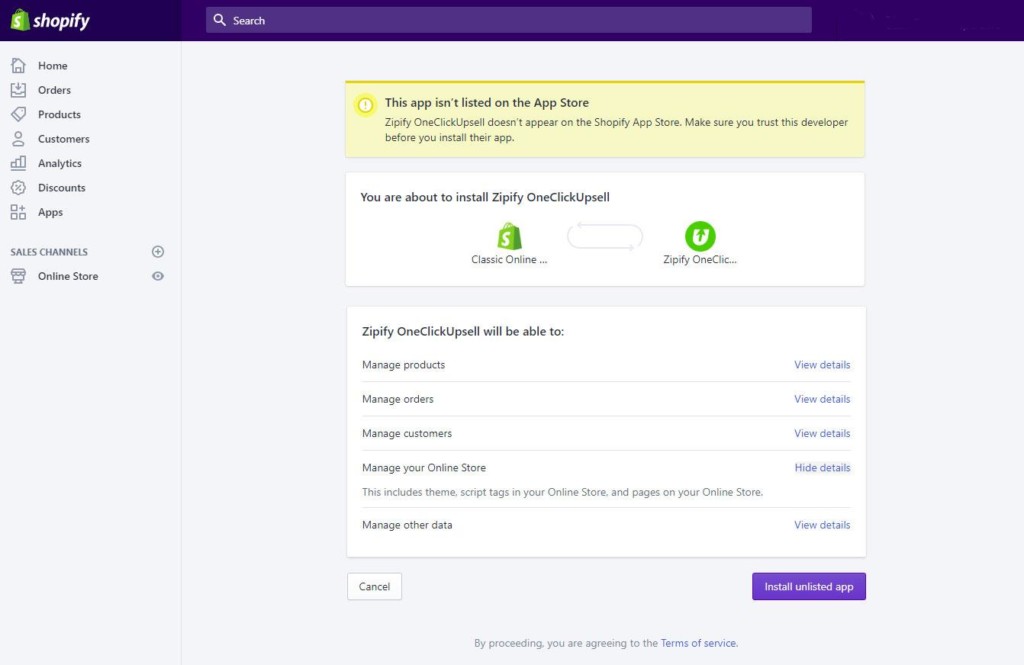View Online Store via eye icon
1024x665 pixels.
157,276
